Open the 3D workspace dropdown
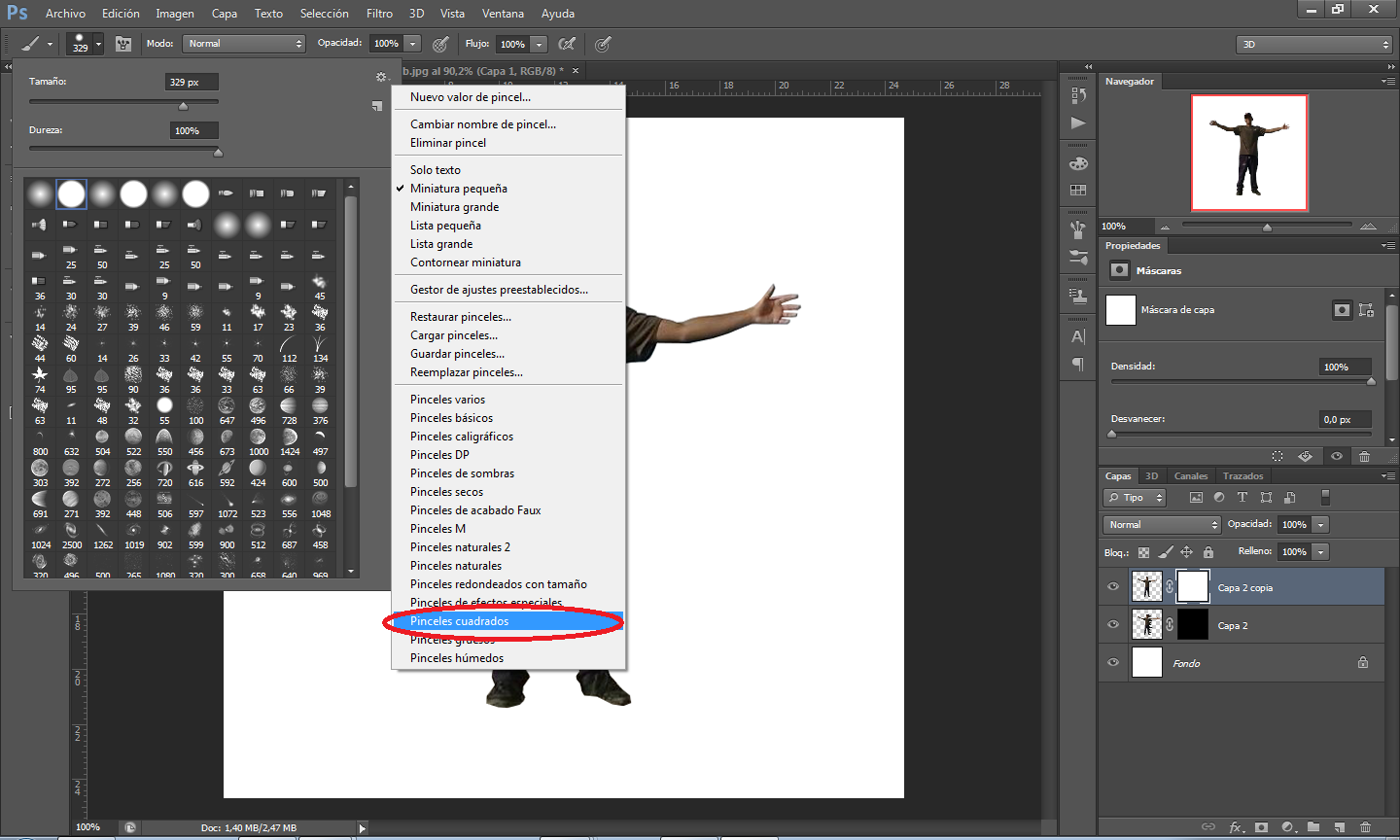Image resolution: width=1400 pixels, height=840 pixels. coord(1314,45)
